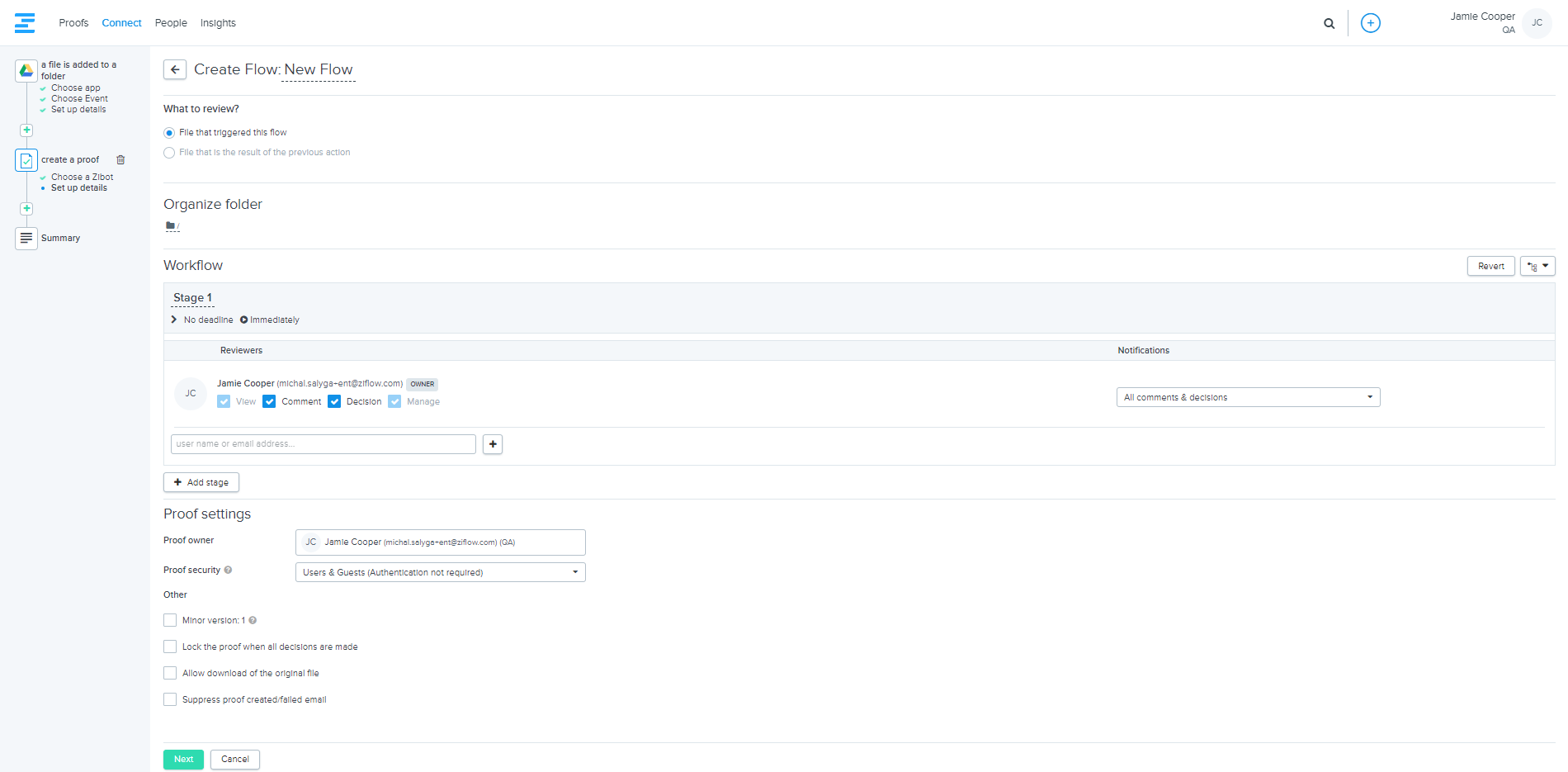This screenshot has height=772, width=1568.
Task: Delete the create a proof step
Action: pos(120,160)
